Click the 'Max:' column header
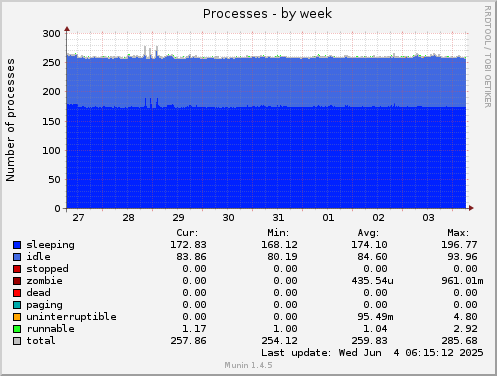497x376 pixels. coord(458,233)
